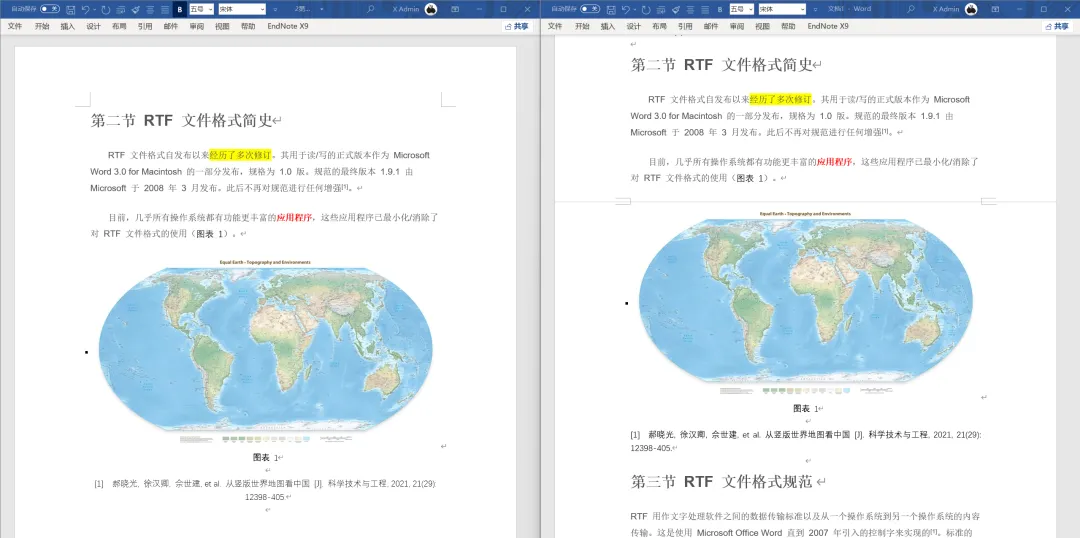
Task: Click the 共享 share button in right window
Action: (1057, 26)
